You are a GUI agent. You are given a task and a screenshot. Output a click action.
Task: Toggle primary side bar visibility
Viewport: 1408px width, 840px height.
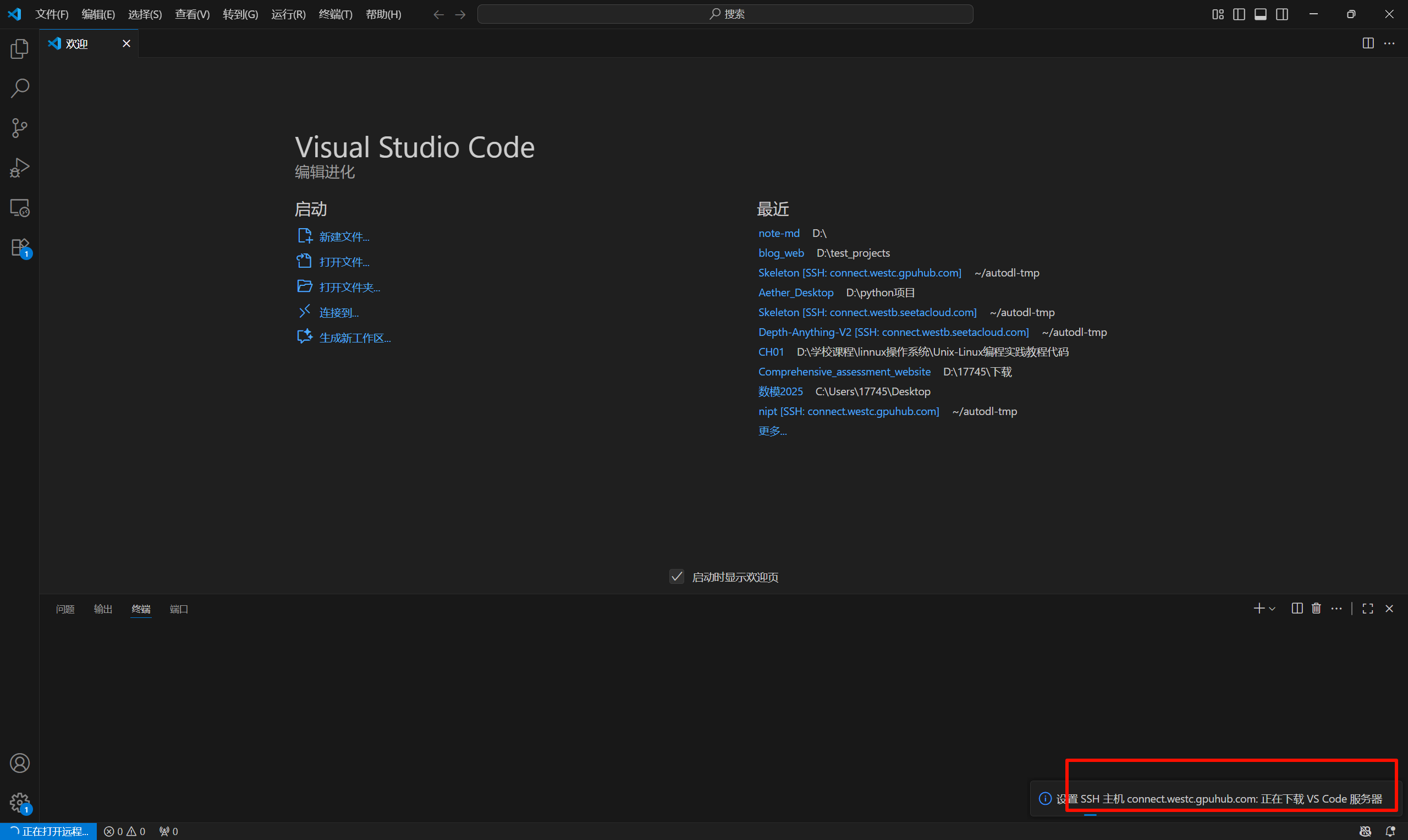coord(1239,15)
